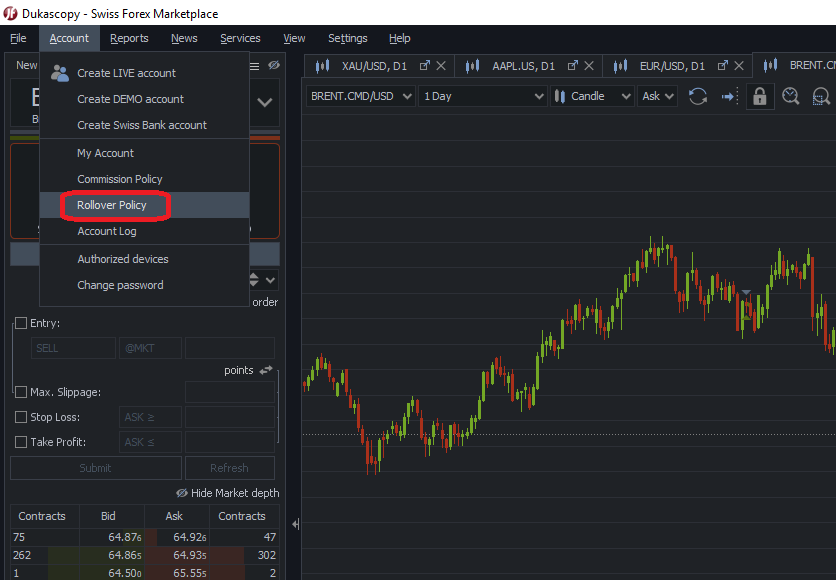Open the News menu

coord(184,38)
